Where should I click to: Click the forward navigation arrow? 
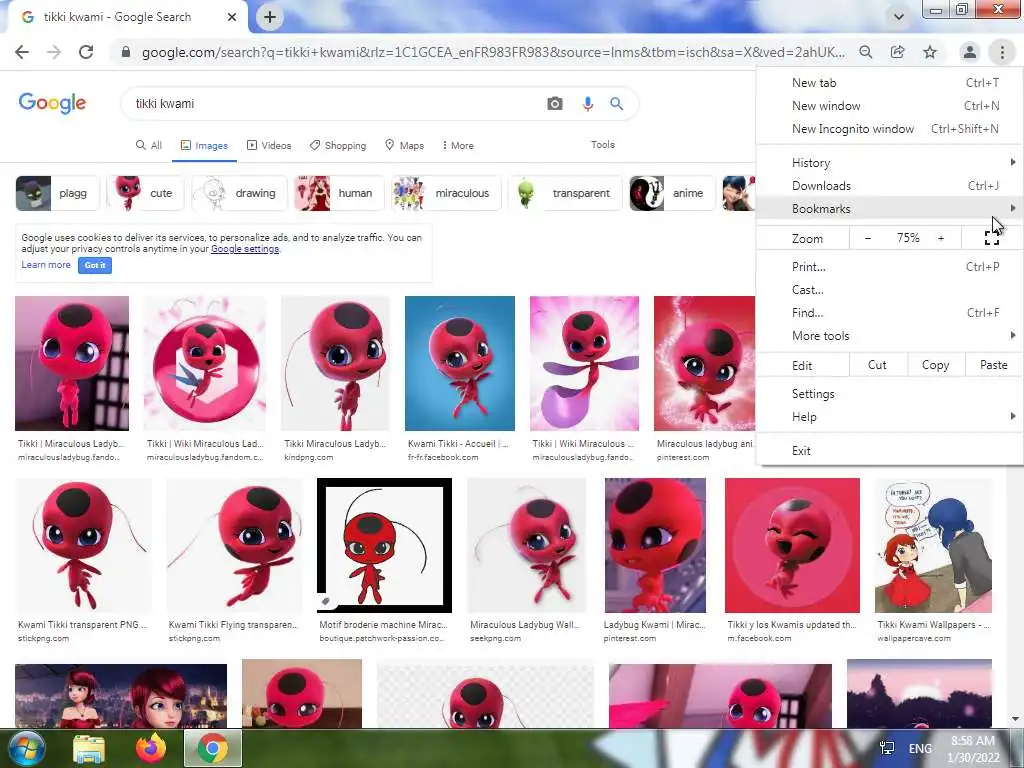[x=54, y=52]
